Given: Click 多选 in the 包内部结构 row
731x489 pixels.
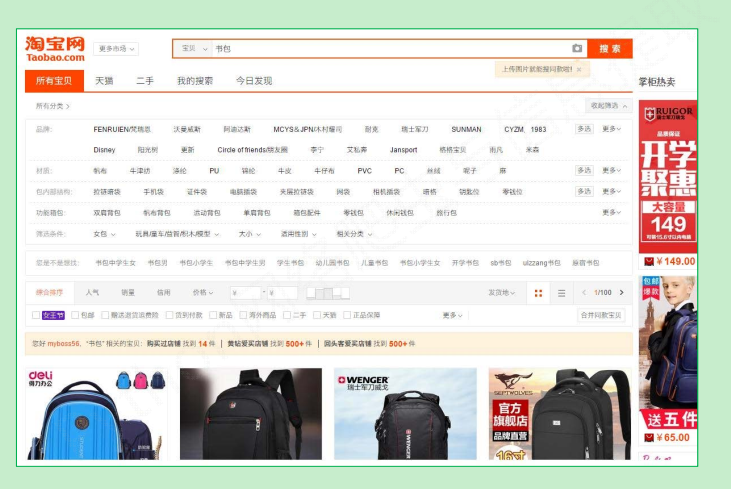Looking at the screenshot, I should 584,191.
